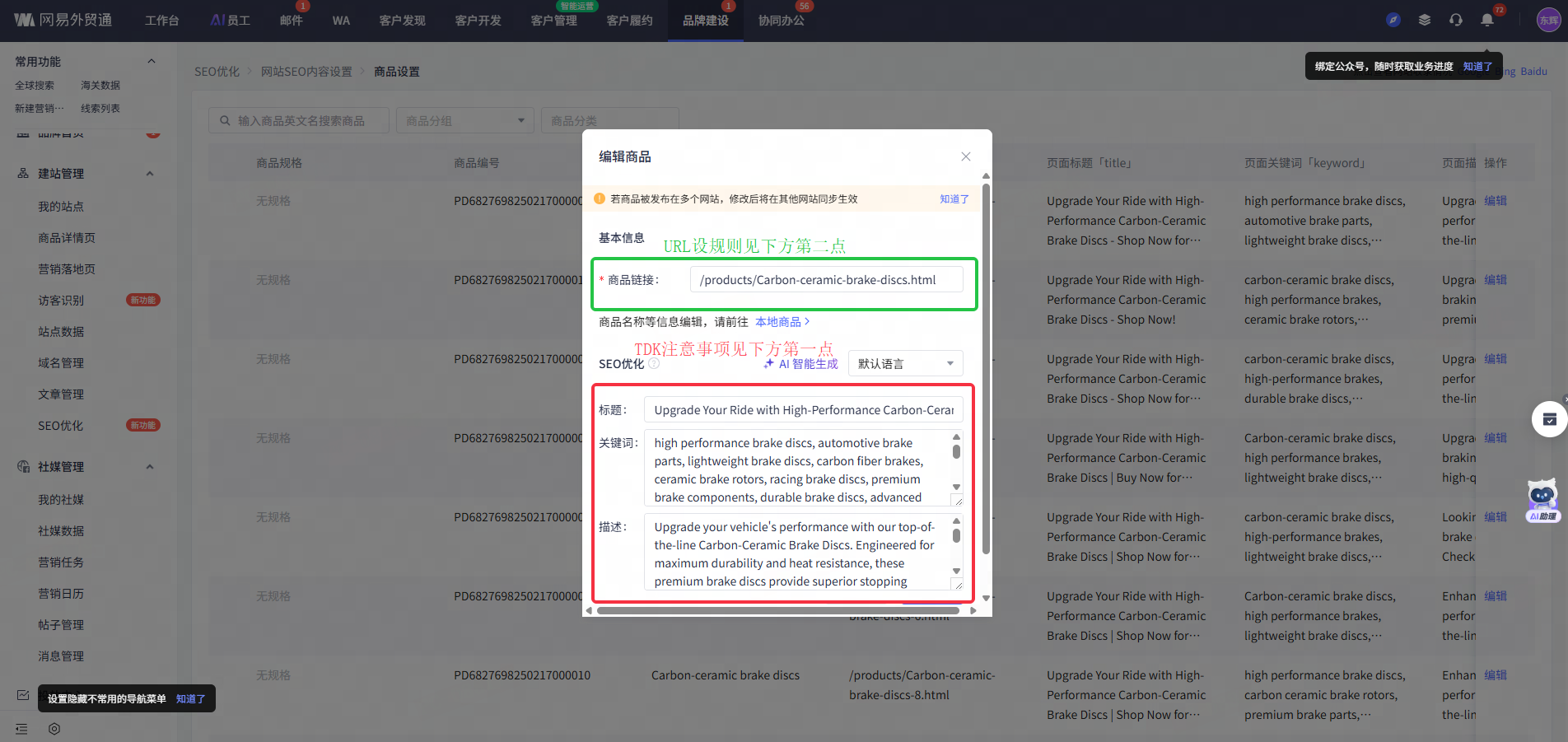Collapse the 建站管理 sidebar section

click(x=150, y=174)
